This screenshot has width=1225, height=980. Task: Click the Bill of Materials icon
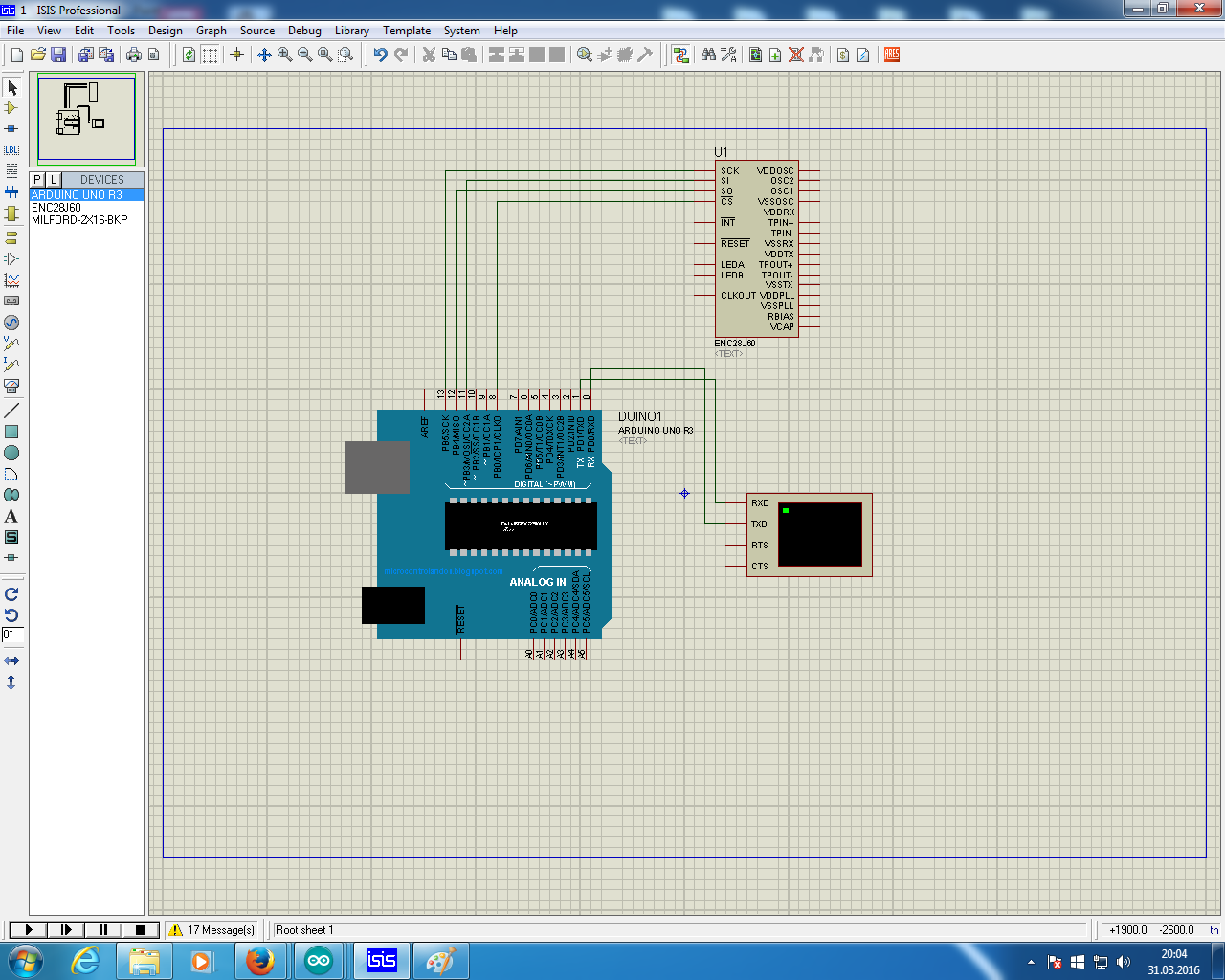843,55
